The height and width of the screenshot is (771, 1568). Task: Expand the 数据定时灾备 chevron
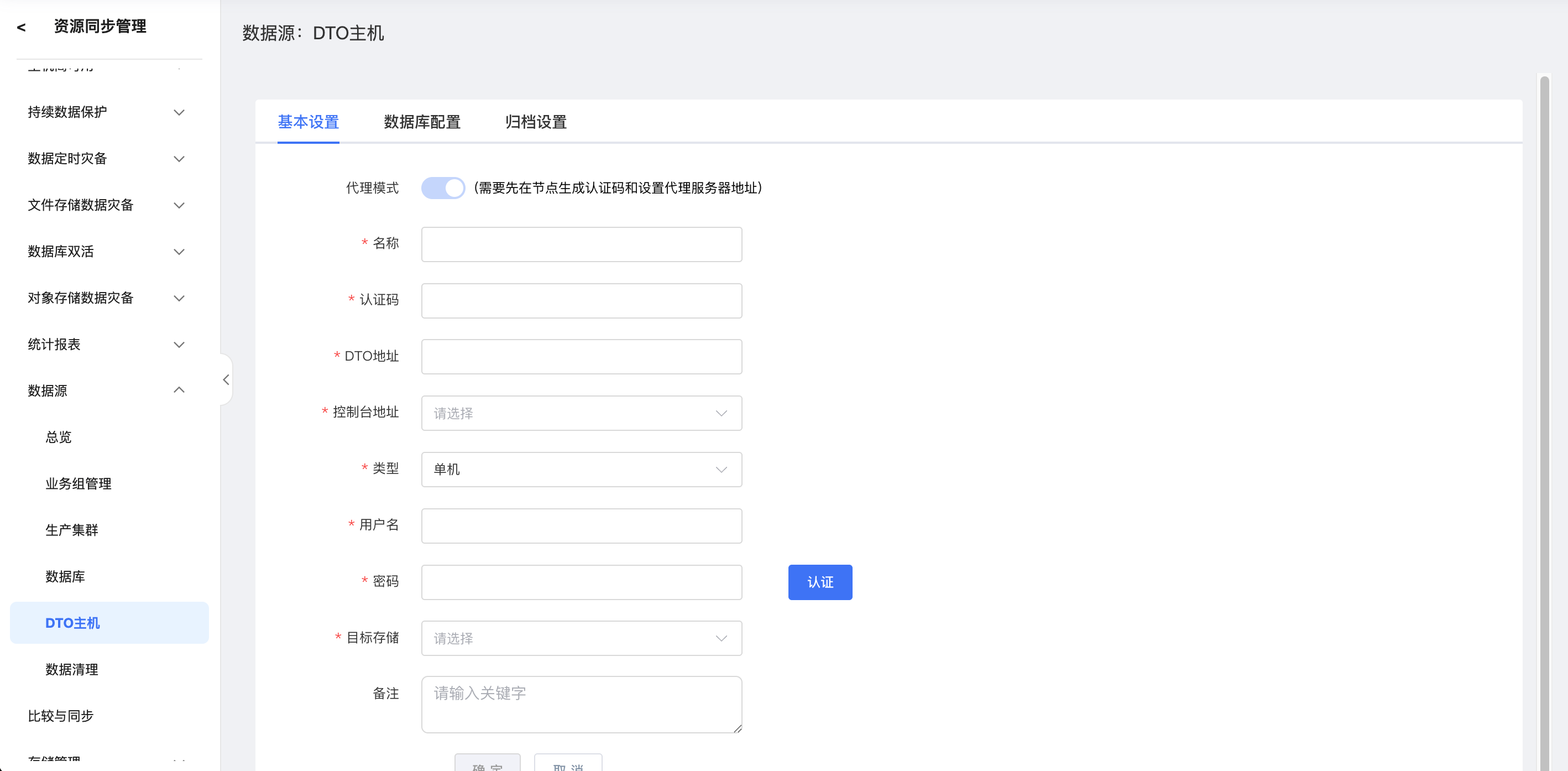pyautogui.click(x=179, y=159)
